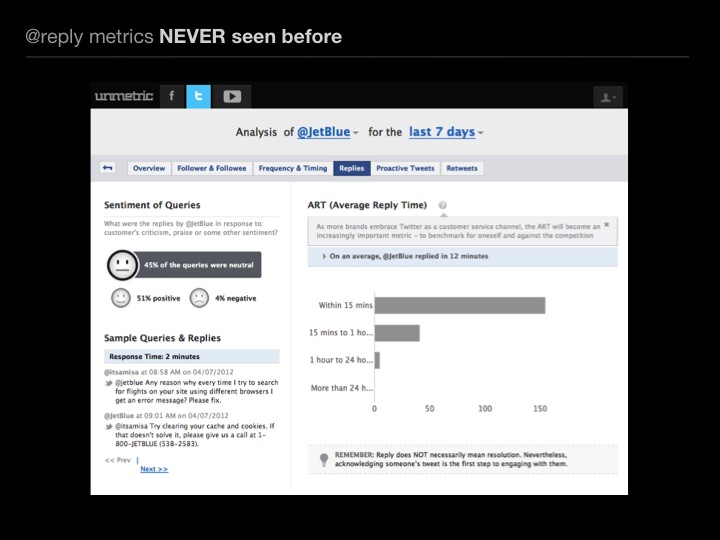This screenshot has width=720, height=540.
Task: Click the positive smiley face icon
Action: pos(121,298)
